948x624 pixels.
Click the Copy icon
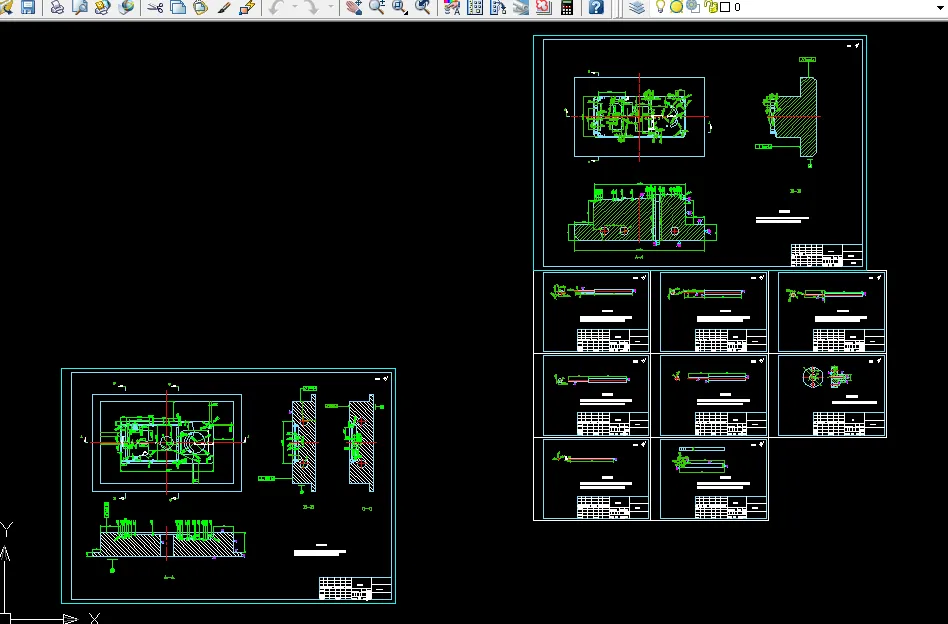coord(178,7)
